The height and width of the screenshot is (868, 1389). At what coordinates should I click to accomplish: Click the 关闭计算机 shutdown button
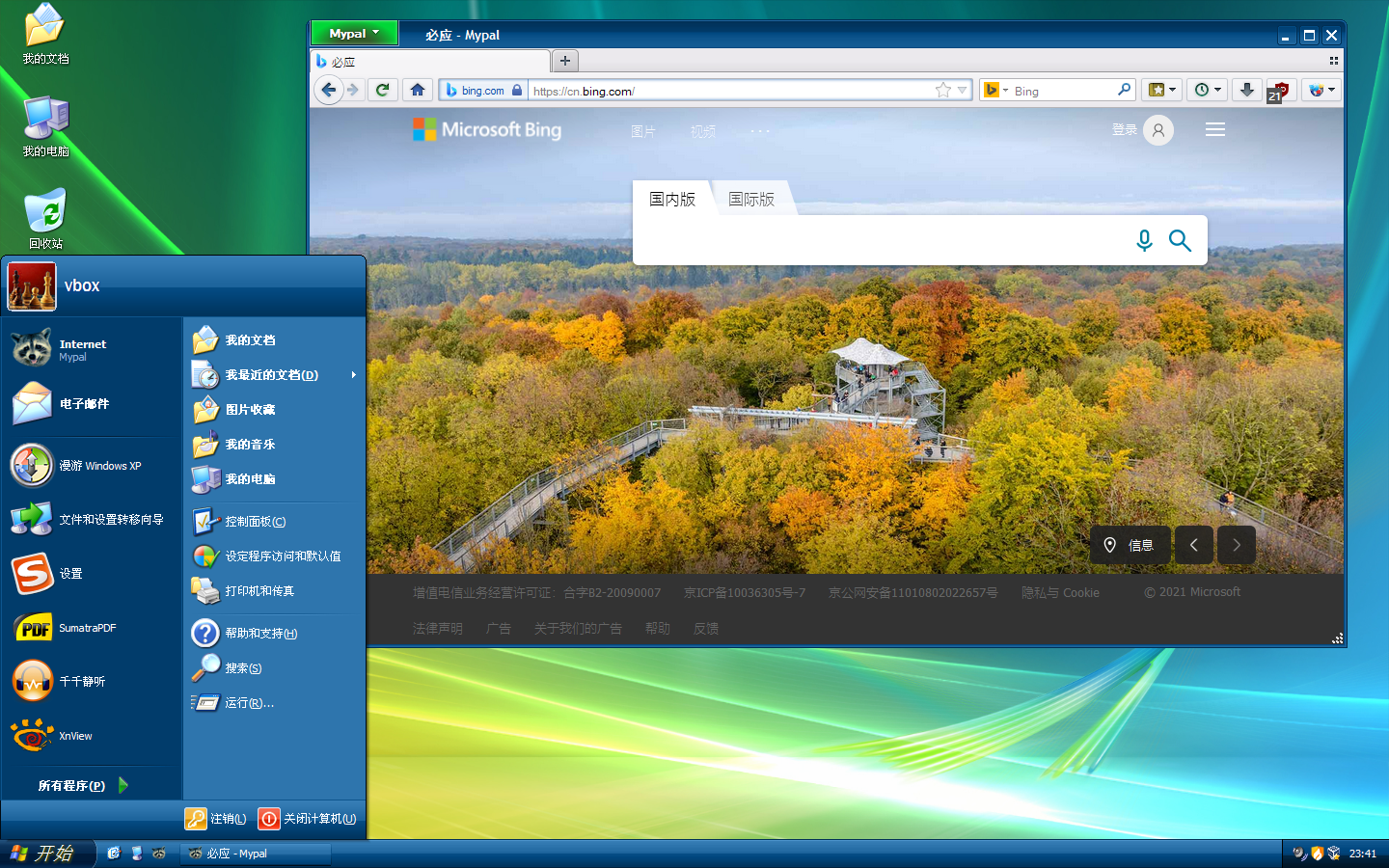point(308,818)
